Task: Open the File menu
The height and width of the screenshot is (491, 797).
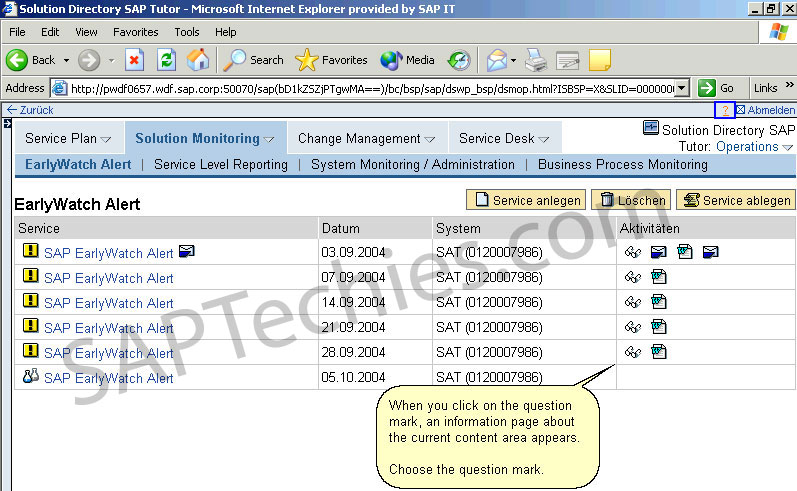Action: (17, 32)
